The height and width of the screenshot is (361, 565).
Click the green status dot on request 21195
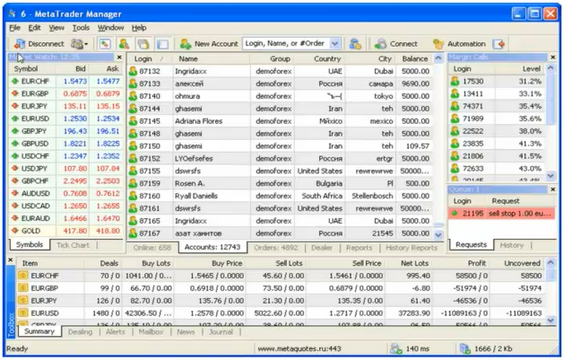point(454,213)
